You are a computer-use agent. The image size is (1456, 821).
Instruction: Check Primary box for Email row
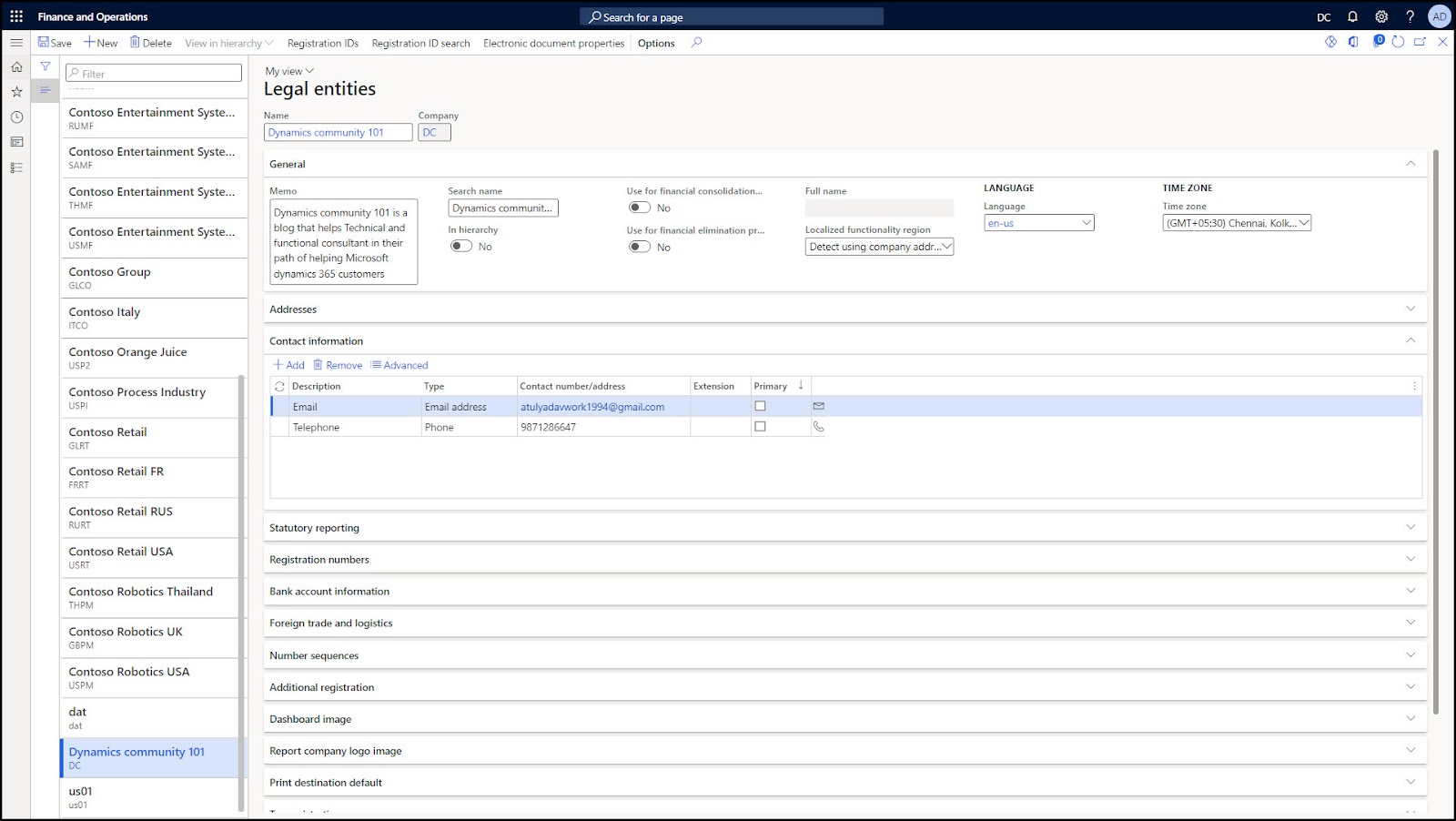click(760, 406)
